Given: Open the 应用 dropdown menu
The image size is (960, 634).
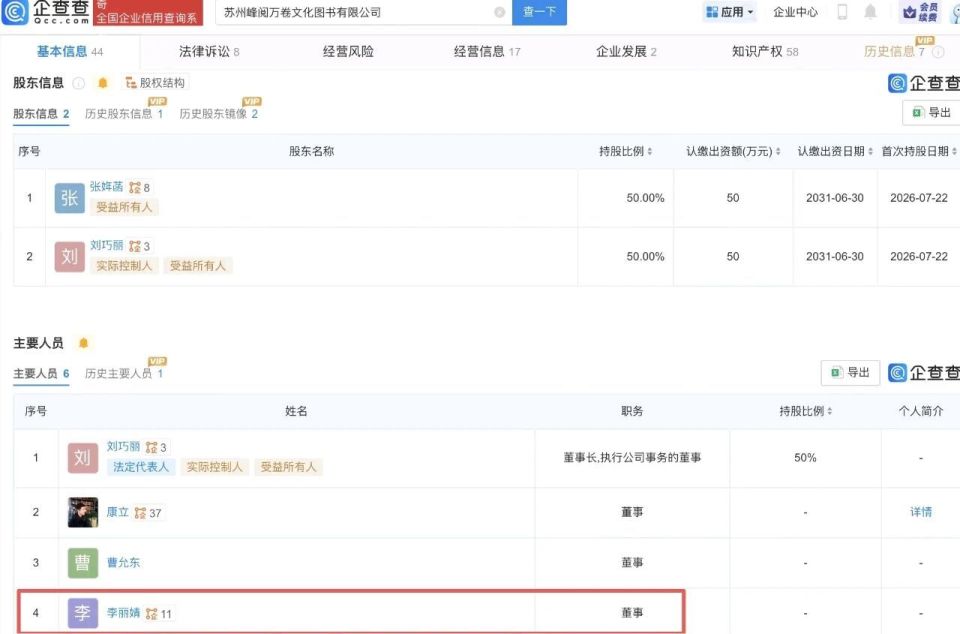Looking at the screenshot, I should [x=730, y=12].
